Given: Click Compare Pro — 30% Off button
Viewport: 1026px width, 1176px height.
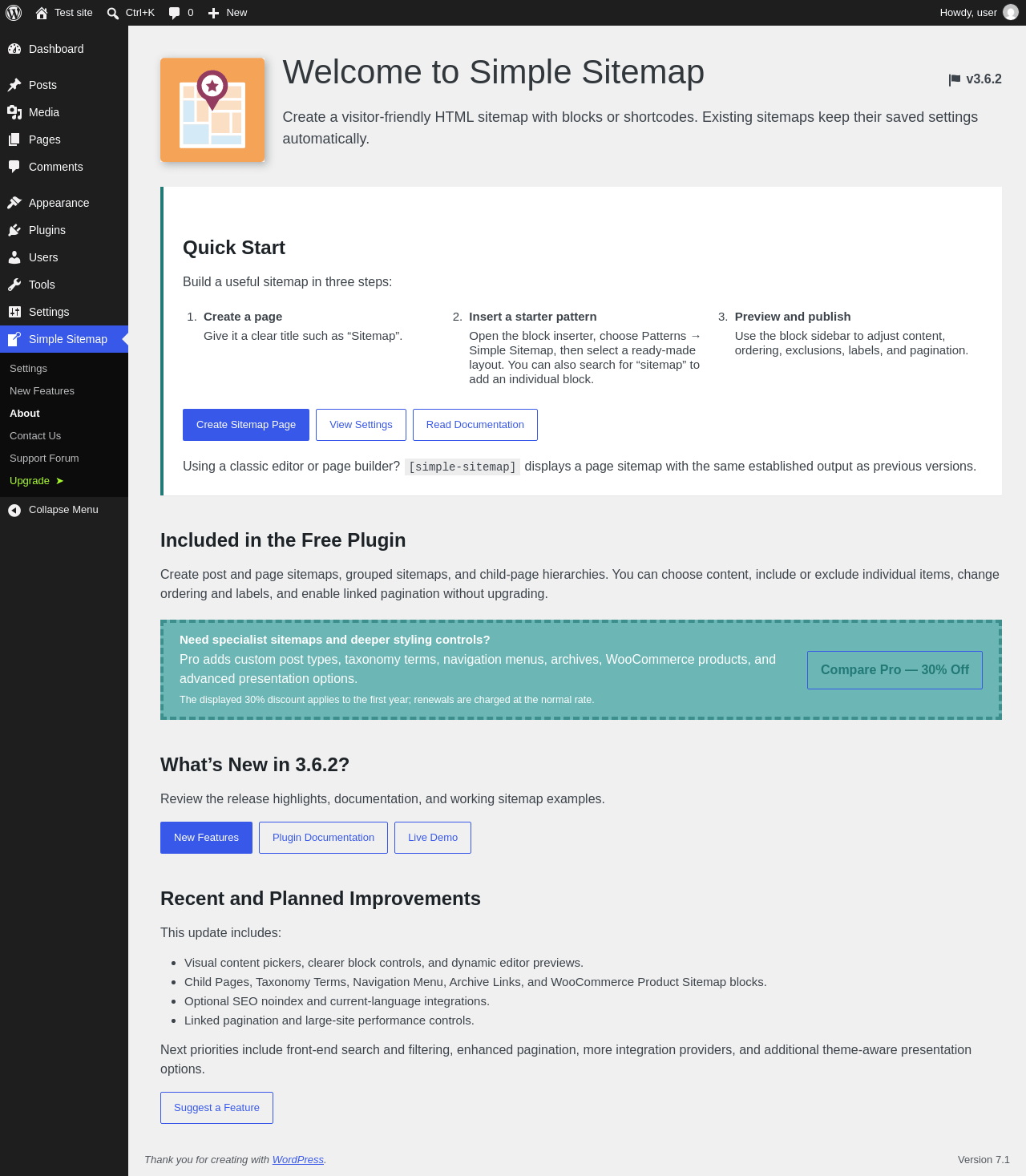Looking at the screenshot, I should pos(895,670).
